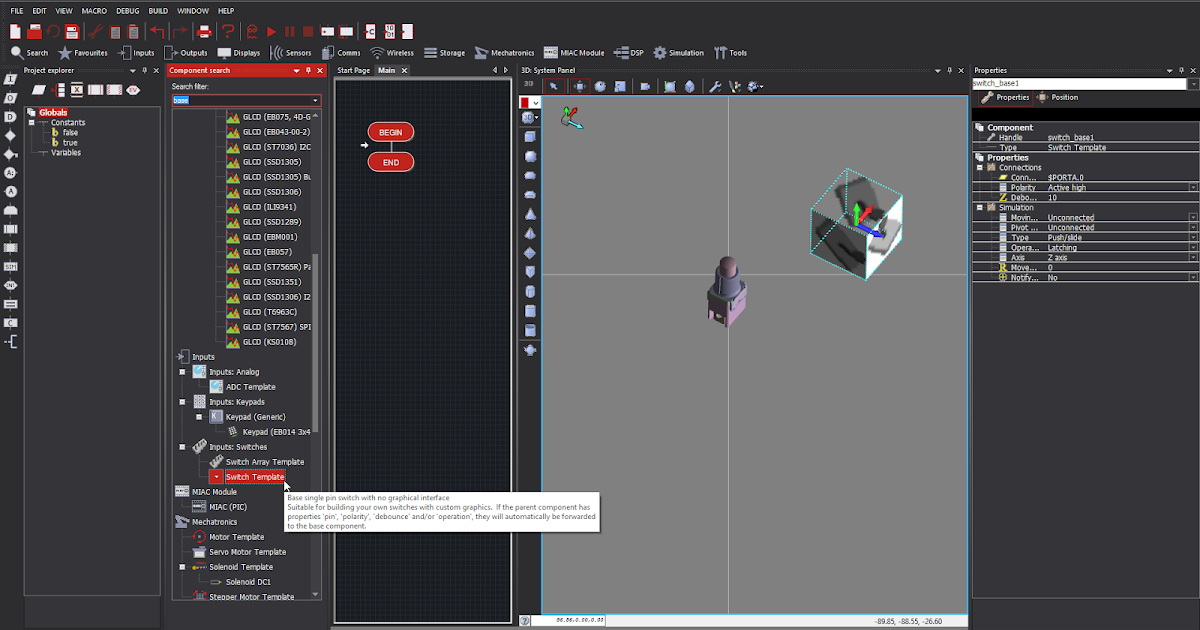Open the VIEW menu
Image resolution: width=1200 pixels, height=630 pixels.
pyautogui.click(x=65, y=10)
